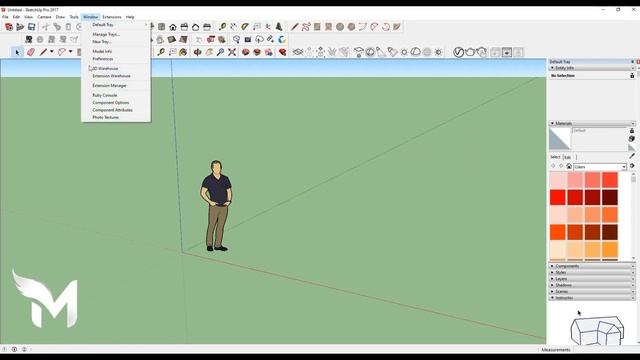Open Preferences from Window menu
This screenshot has width=640, height=360.
[116, 59]
